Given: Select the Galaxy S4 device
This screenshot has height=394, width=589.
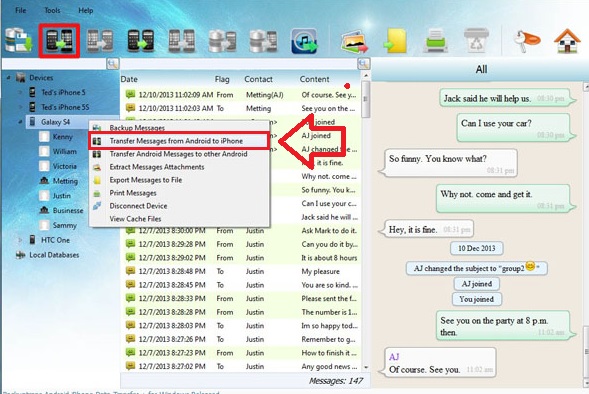Looking at the screenshot, I should click(x=55, y=122).
